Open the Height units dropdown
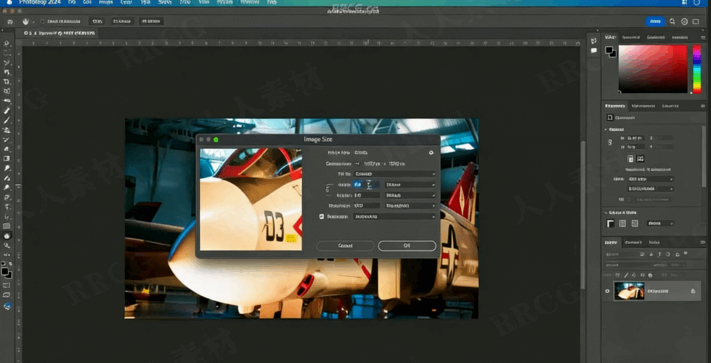Viewport: 711px width, 363px height. pos(410,195)
